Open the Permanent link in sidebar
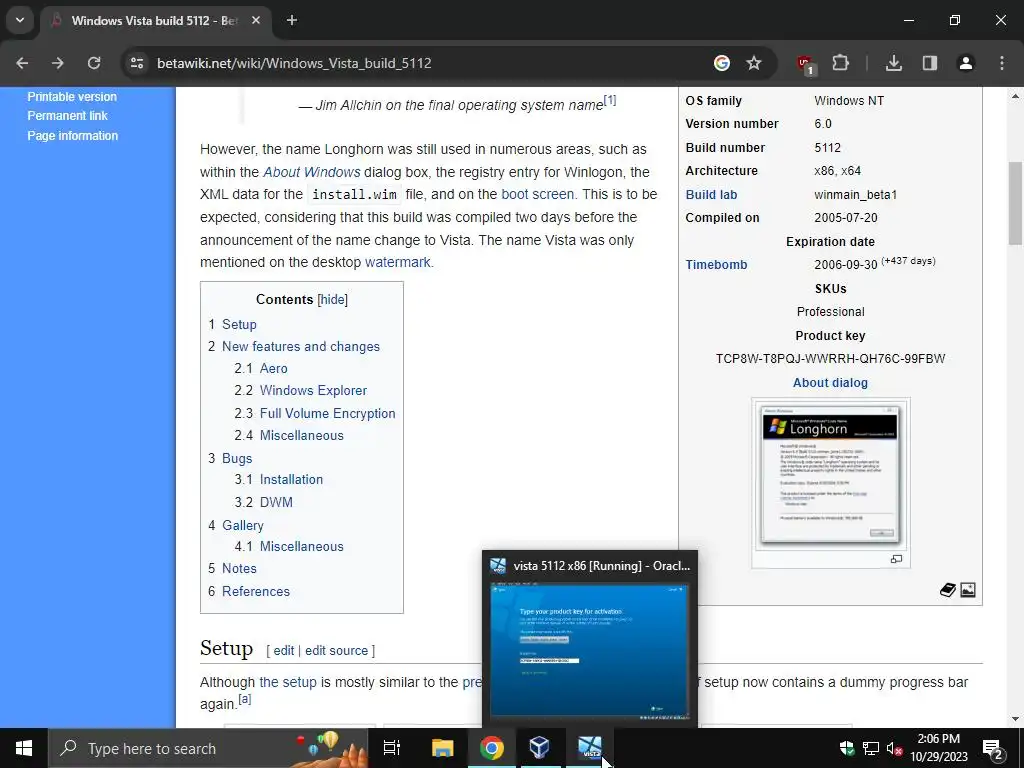The image size is (1024, 768). click(67, 116)
